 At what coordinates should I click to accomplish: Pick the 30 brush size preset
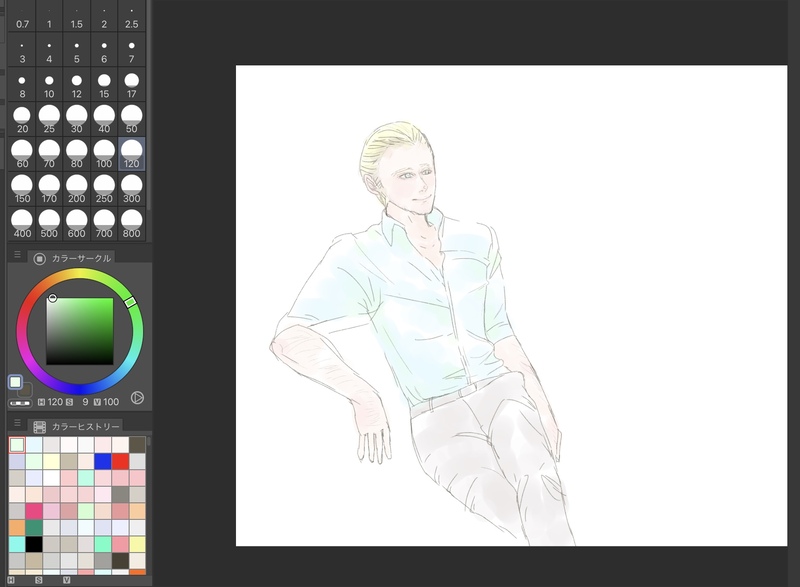(77, 119)
